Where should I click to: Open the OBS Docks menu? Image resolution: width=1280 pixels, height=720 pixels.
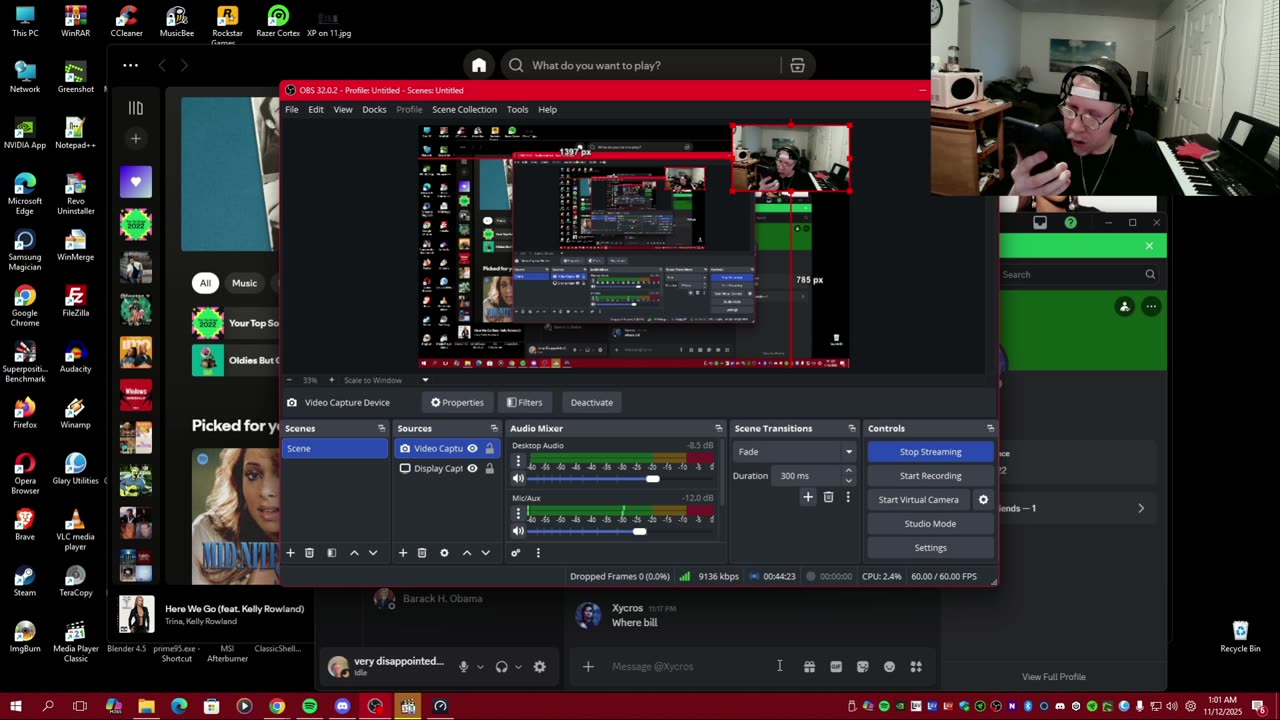point(374,110)
